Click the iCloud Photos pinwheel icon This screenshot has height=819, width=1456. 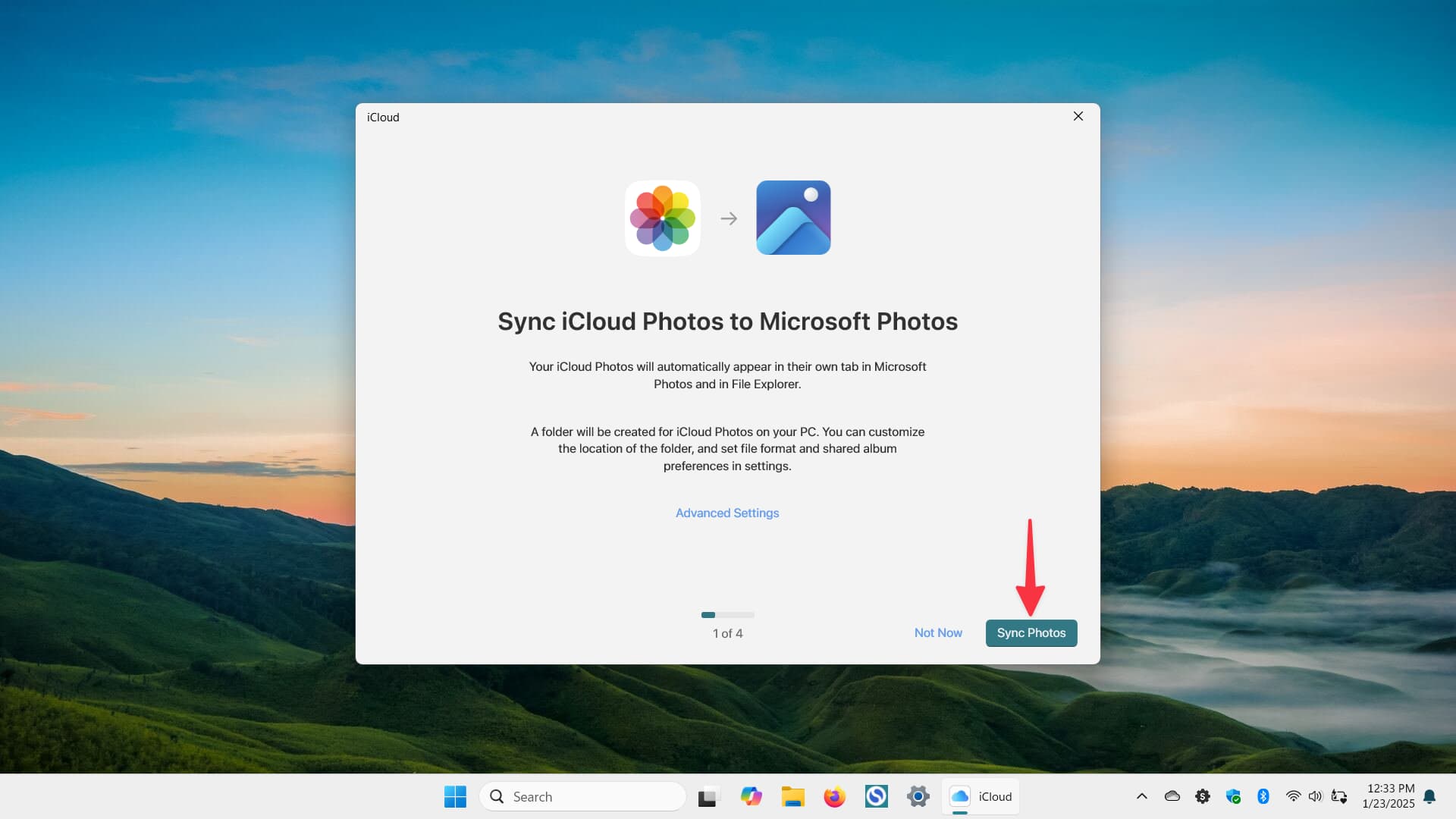coord(662,218)
